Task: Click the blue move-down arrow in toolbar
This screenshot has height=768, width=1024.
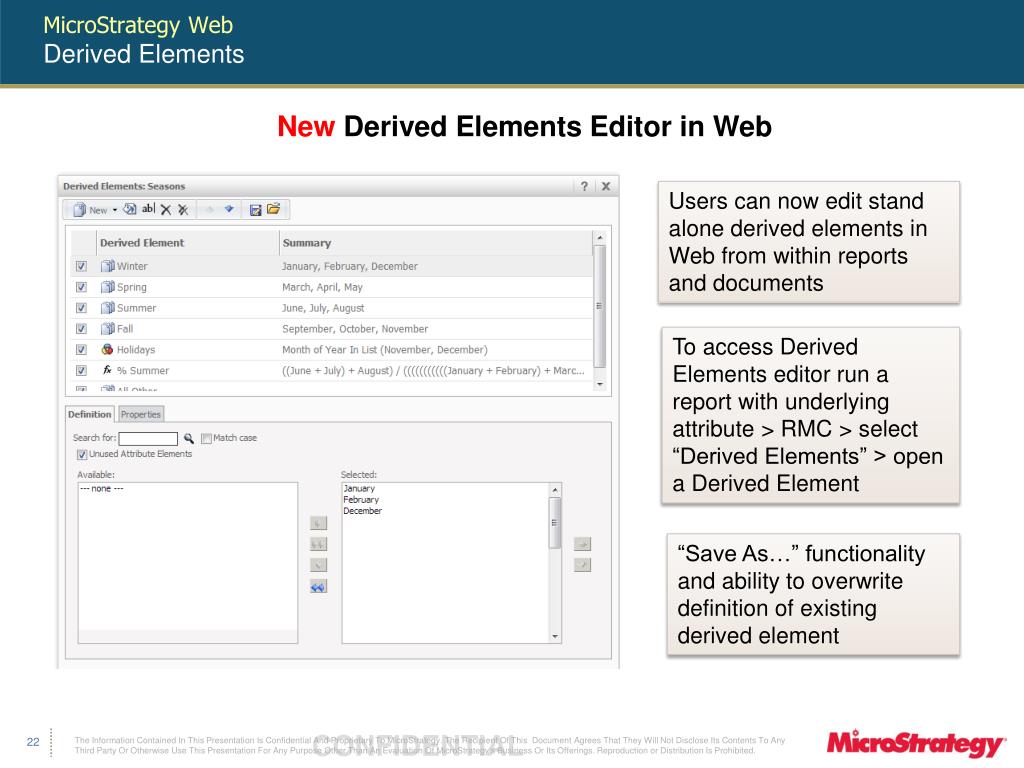Action: pos(229,209)
